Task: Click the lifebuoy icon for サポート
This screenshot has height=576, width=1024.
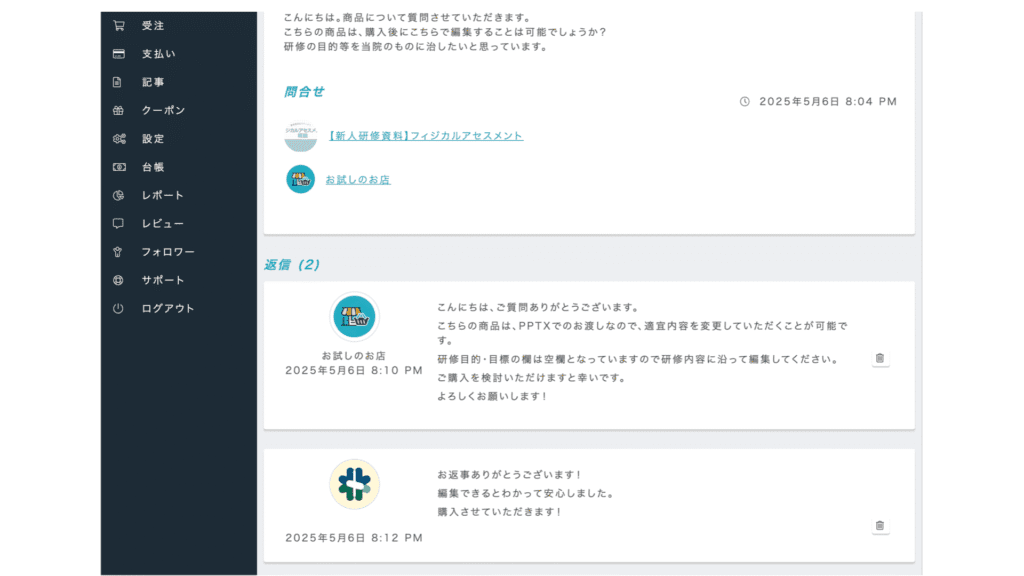Action: [118, 280]
